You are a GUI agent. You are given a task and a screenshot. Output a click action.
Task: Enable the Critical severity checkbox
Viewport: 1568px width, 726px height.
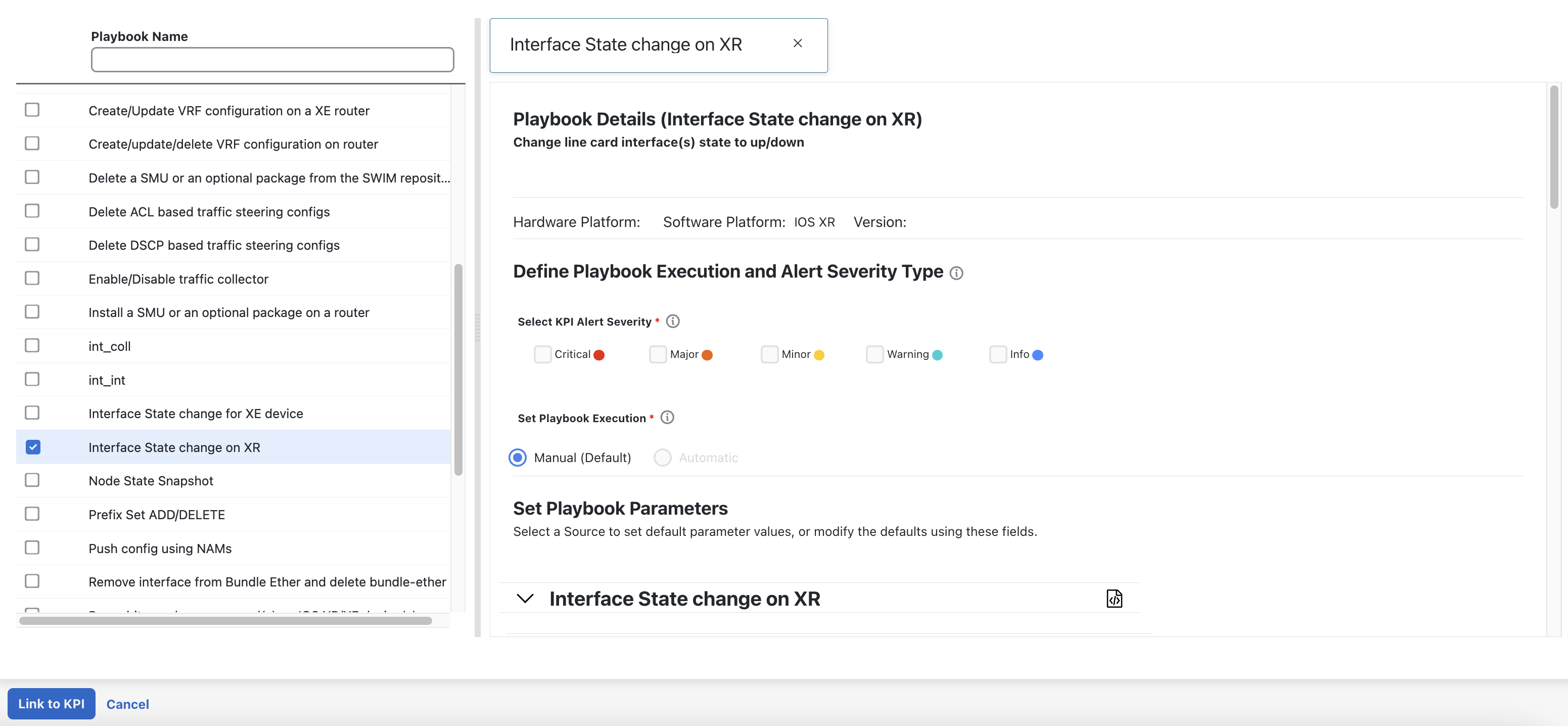541,353
